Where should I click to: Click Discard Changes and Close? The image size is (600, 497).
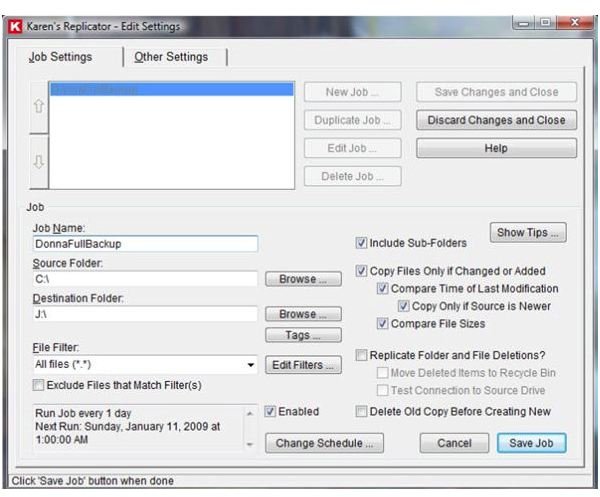[x=496, y=120]
